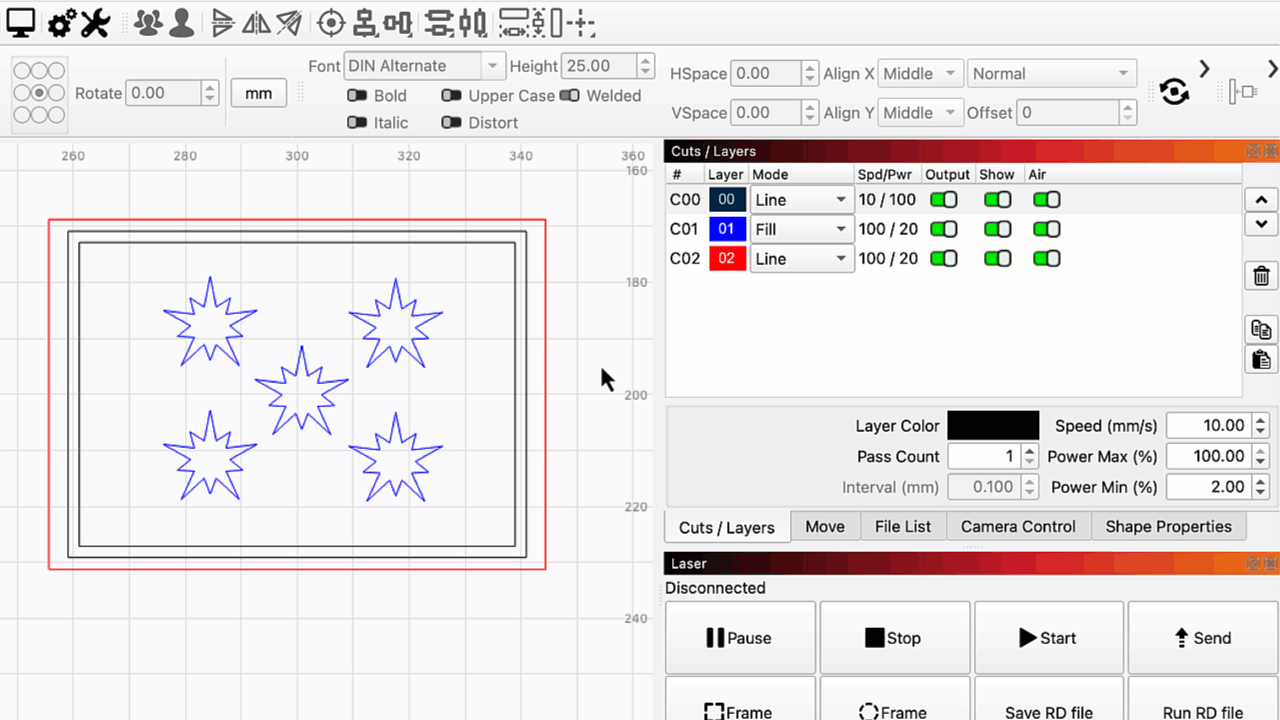1280x720 pixels.
Task: Delete the selected layer with trash icon
Action: [x=1261, y=276]
